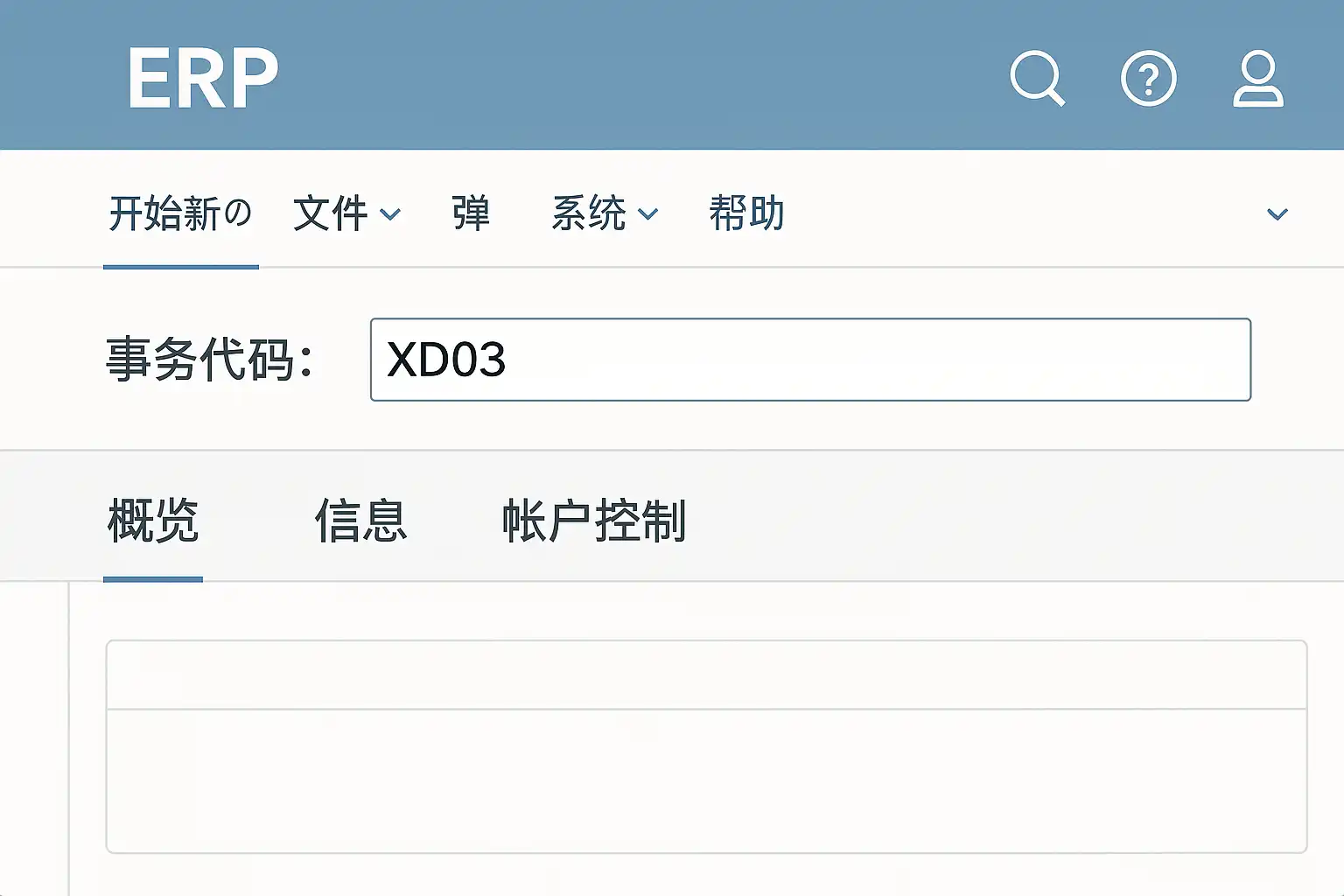Expand the far-right menu bar chevron

point(1277,214)
